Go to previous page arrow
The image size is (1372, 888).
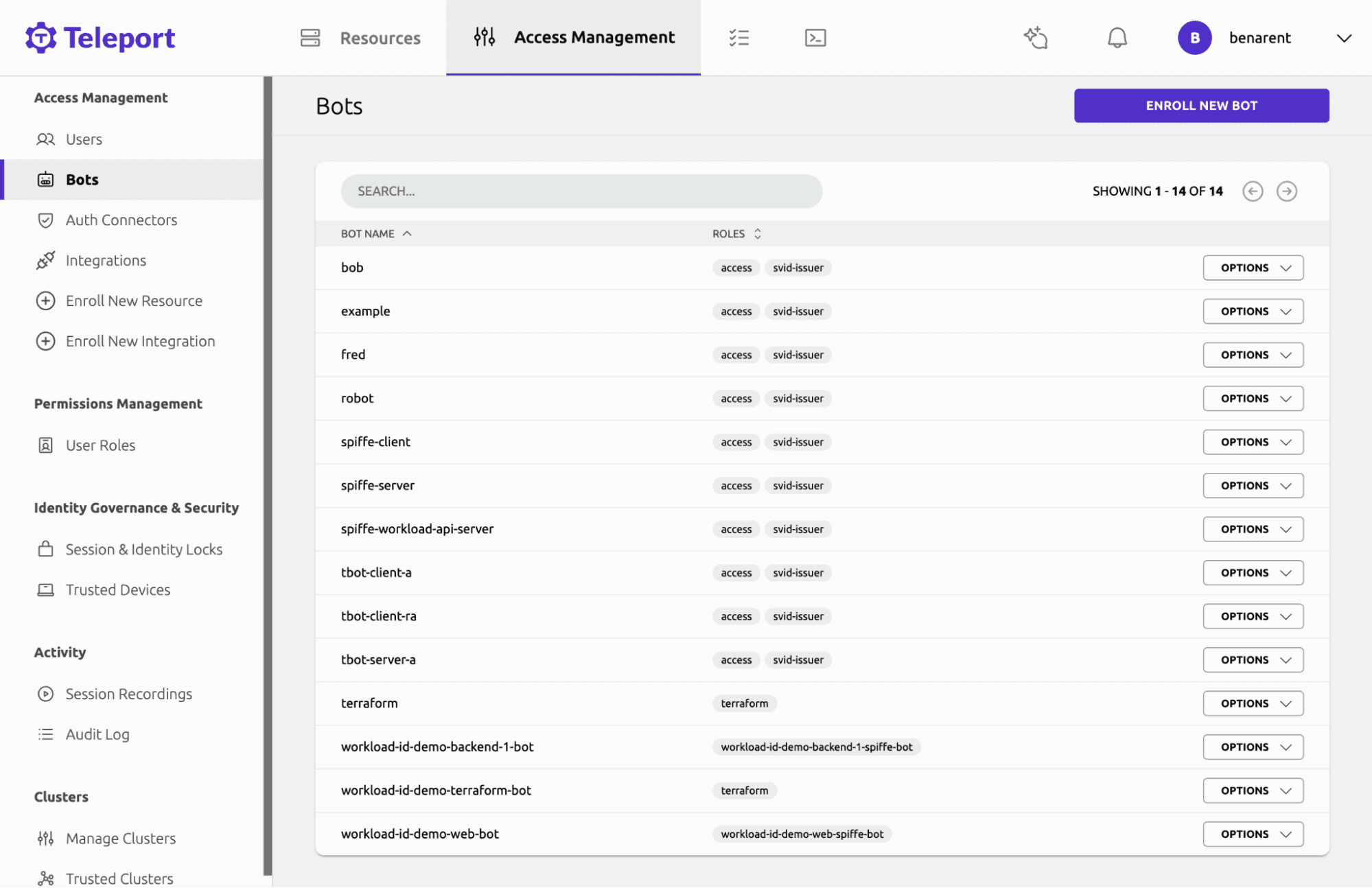pos(1252,191)
